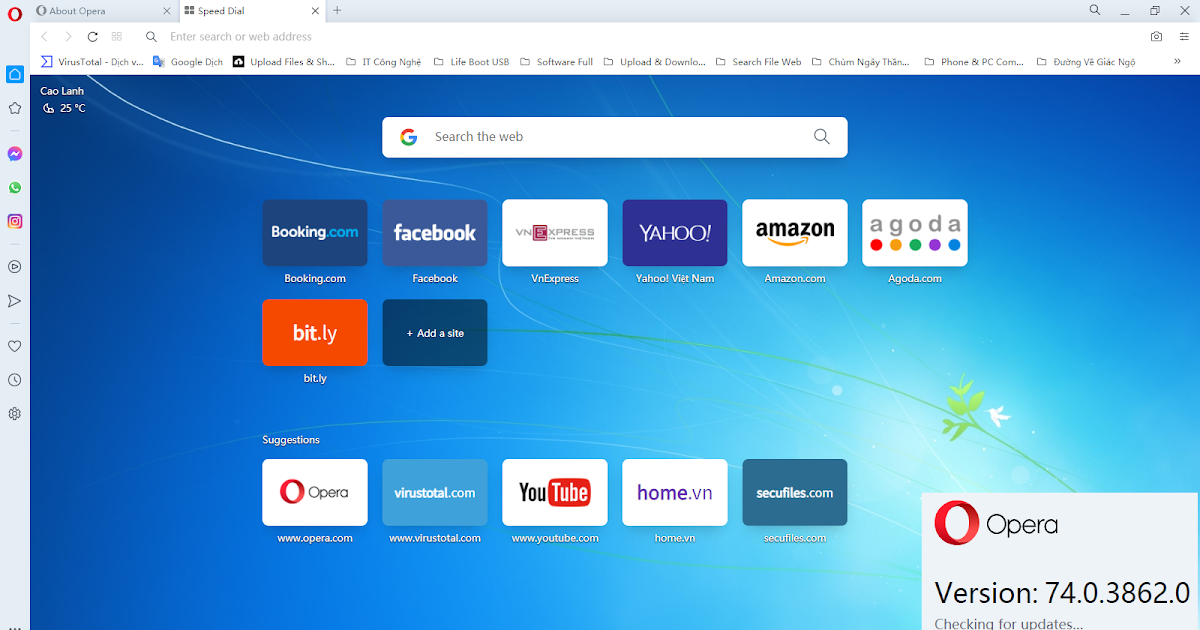The image size is (1200, 630).
Task: Open Settings gear in the sidebar
Action: pyautogui.click(x=15, y=414)
